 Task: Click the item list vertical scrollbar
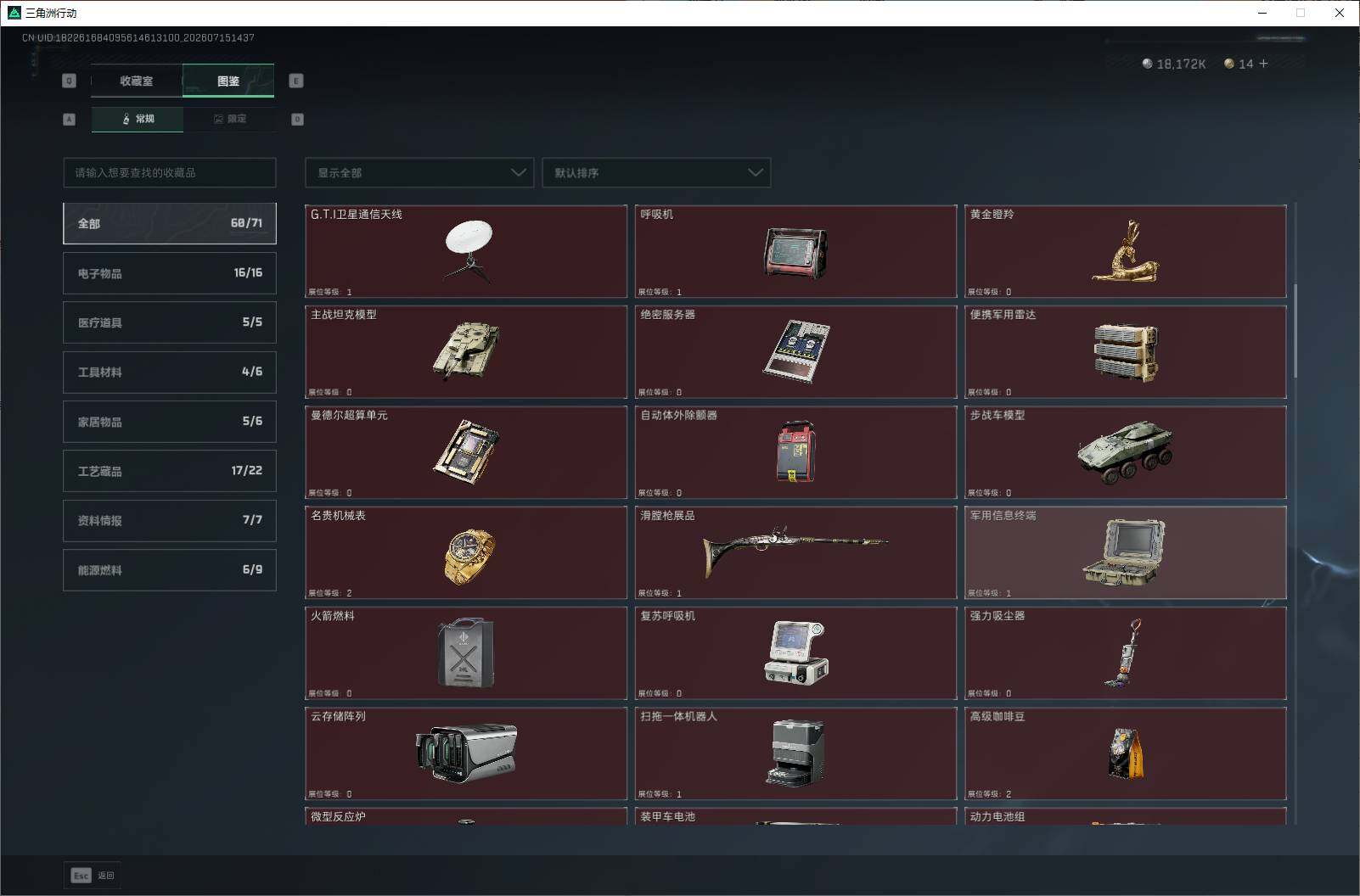[x=1295, y=331]
